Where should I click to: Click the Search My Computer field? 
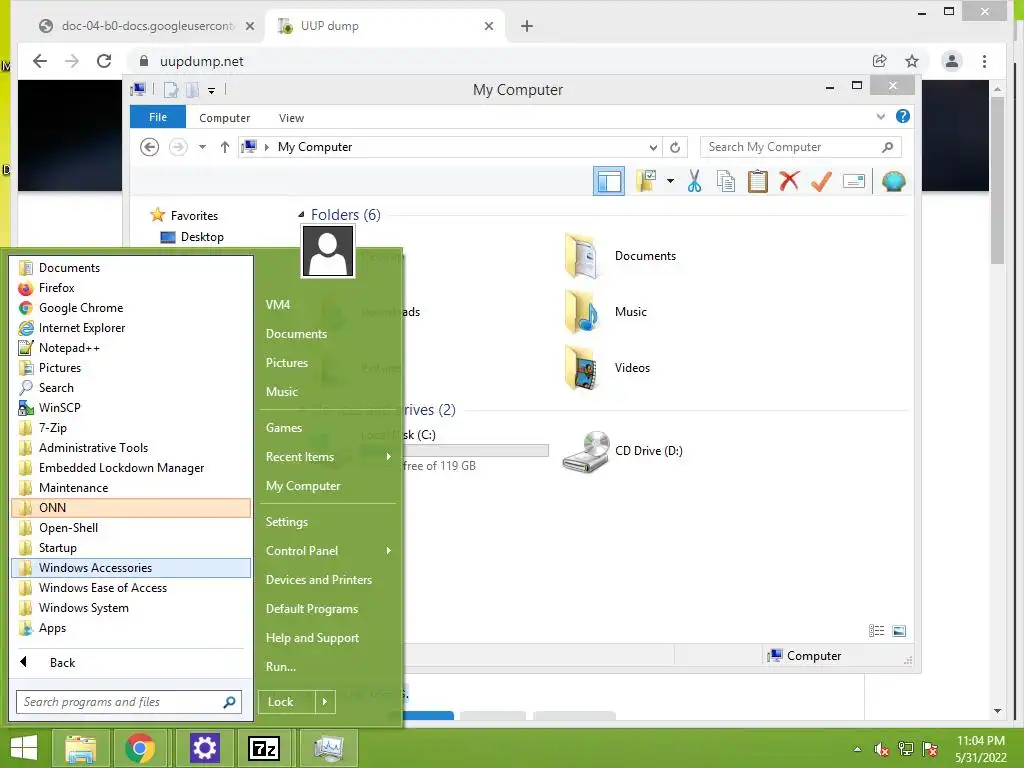pyautogui.click(x=801, y=147)
